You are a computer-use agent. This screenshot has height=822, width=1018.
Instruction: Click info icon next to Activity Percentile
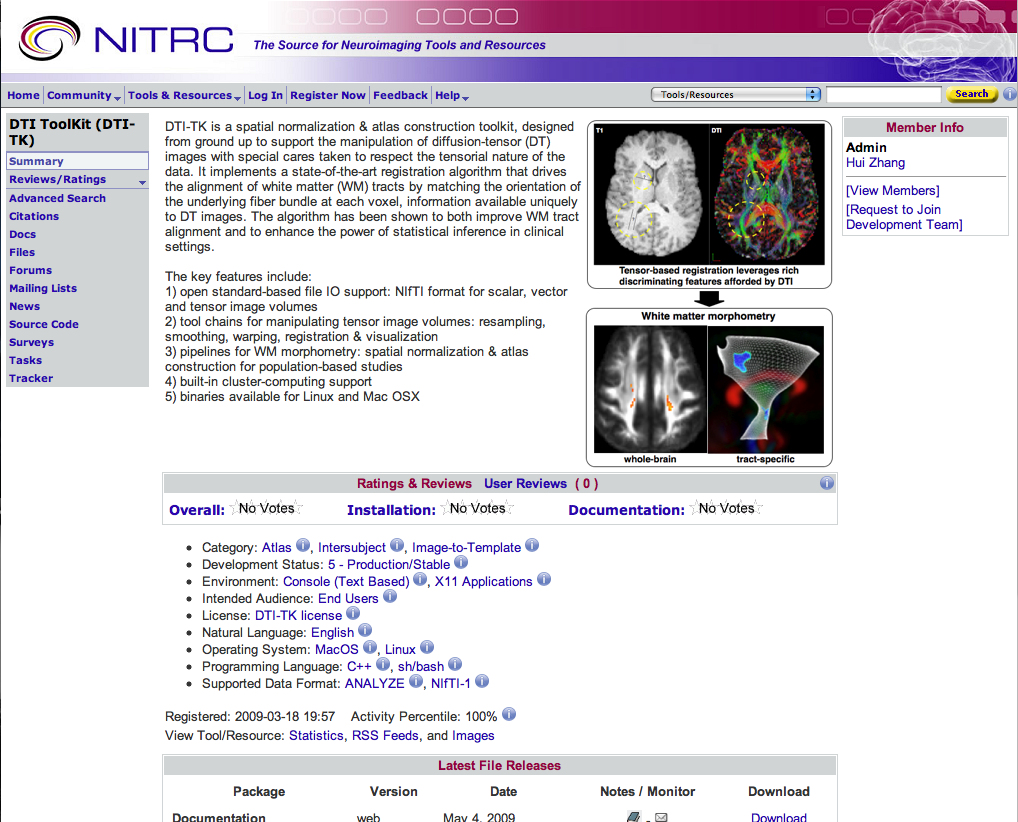509,715
